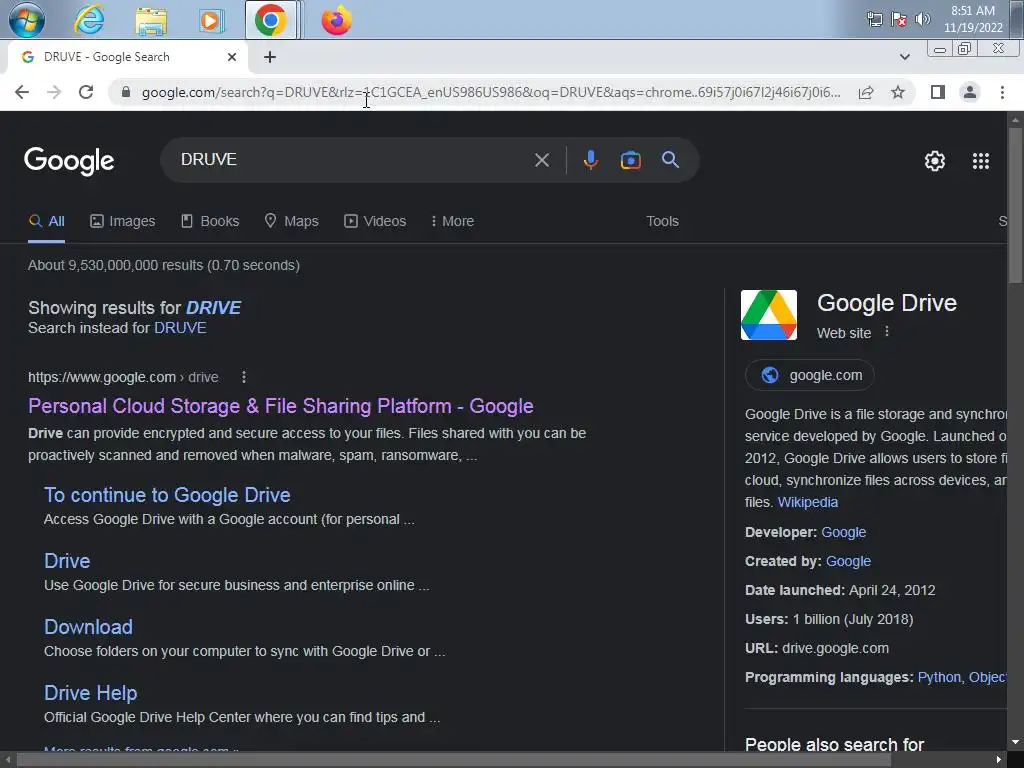1024x768 pixels.
Task: Click Google next to Created by
Action: (x=848, y=561)
